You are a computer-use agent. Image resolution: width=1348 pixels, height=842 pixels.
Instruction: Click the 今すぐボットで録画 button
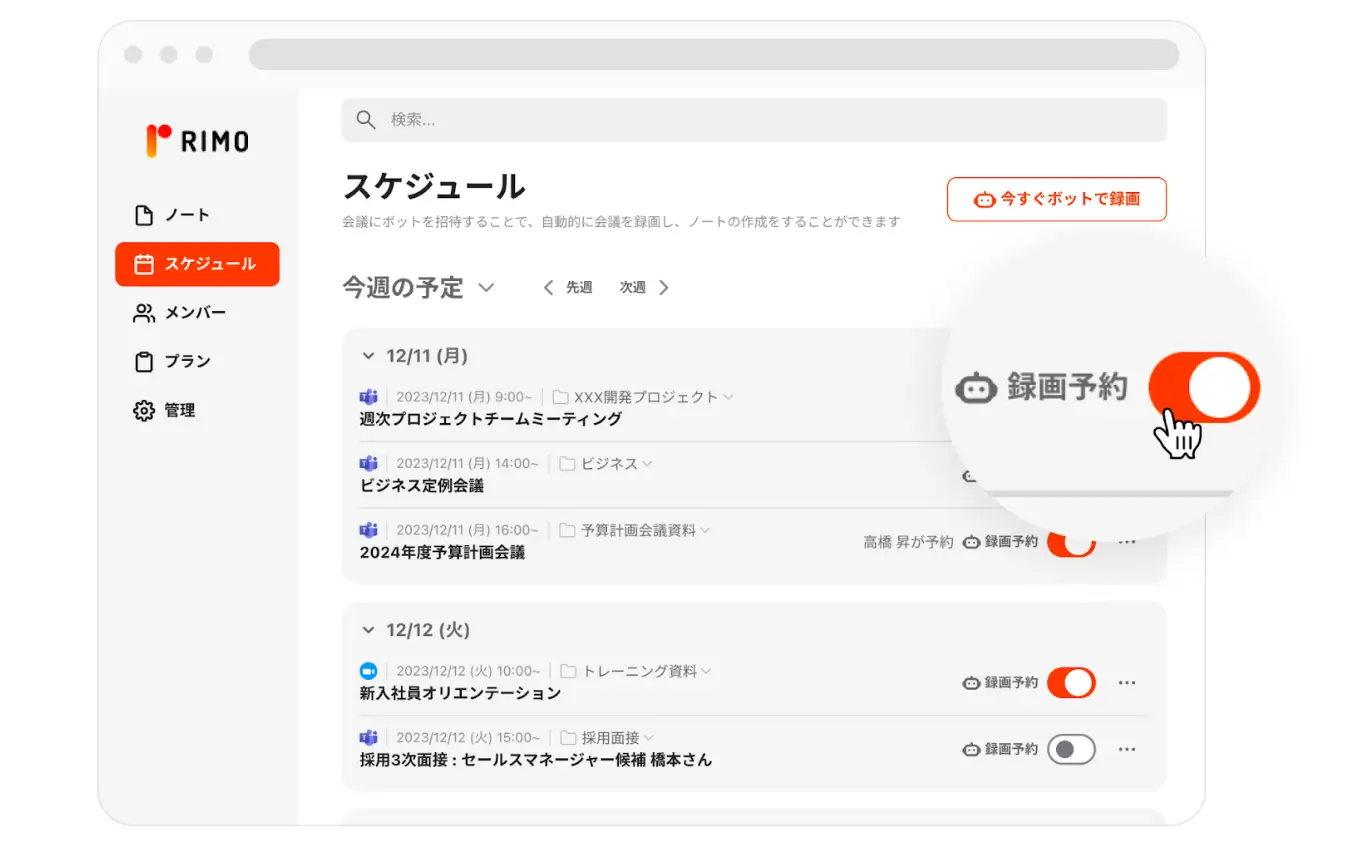coord(1056,199)
